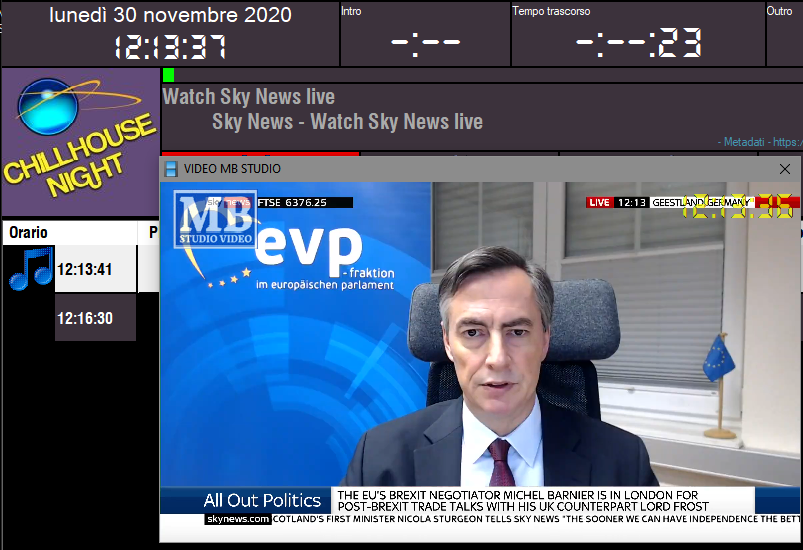Image resolution: width=803 pixels, height=550 pixels.
Task: Click the title Watch Sky News live
Action: 248,96
